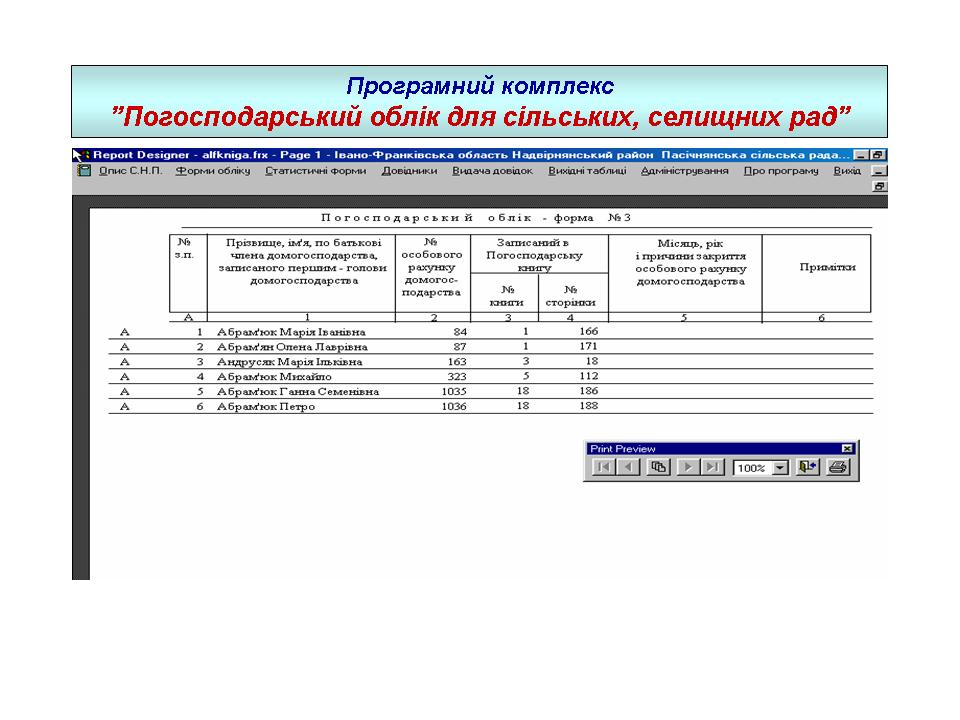
Task: Open the Опис С.Н.П. menu
Action: click(129, 171)
